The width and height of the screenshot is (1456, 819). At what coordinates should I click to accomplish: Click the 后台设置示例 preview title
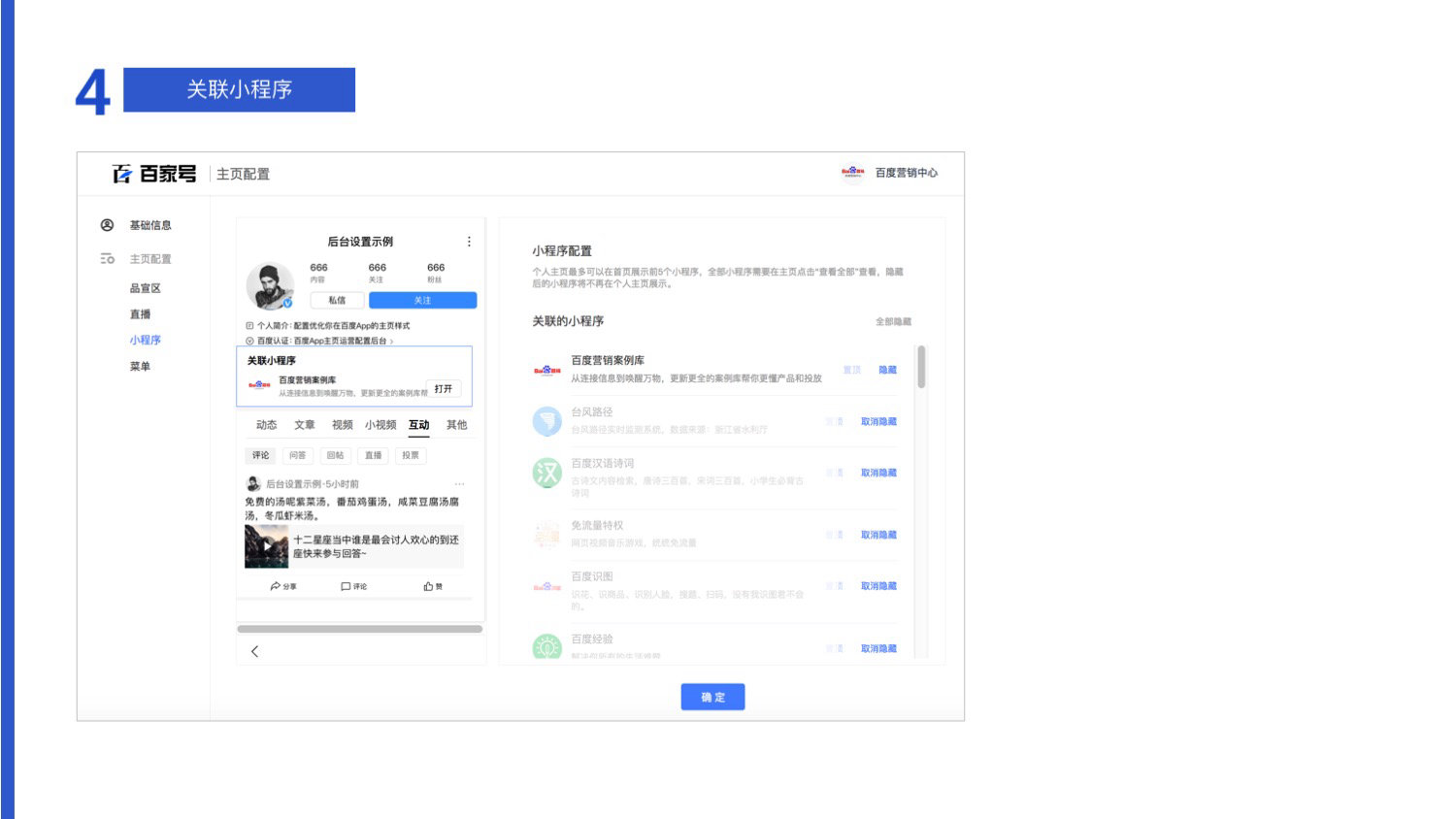(x=360, y=242)
